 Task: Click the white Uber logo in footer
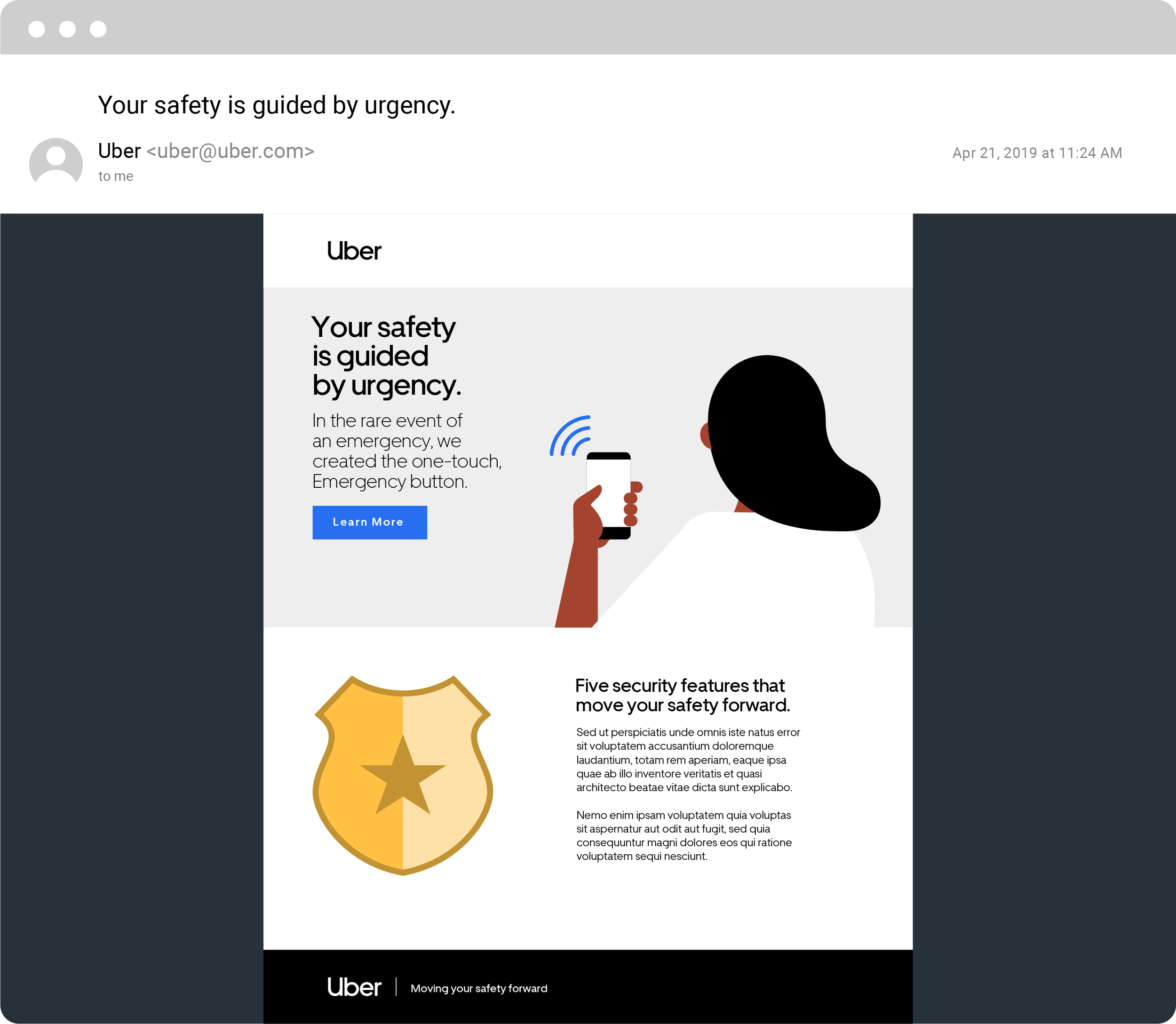354,987
